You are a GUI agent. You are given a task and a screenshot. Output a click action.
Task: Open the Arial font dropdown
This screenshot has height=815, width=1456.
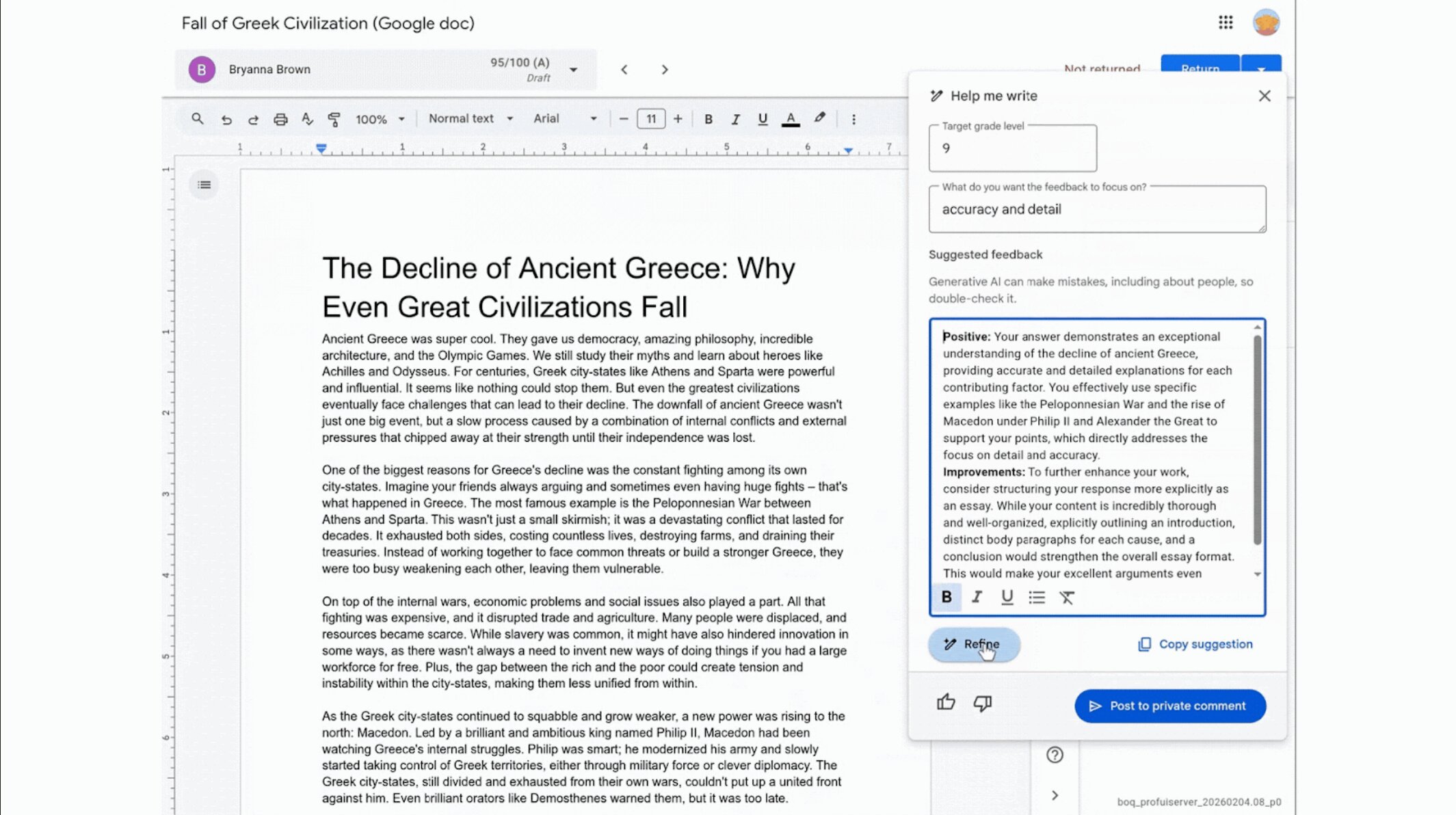pos(564,118)
